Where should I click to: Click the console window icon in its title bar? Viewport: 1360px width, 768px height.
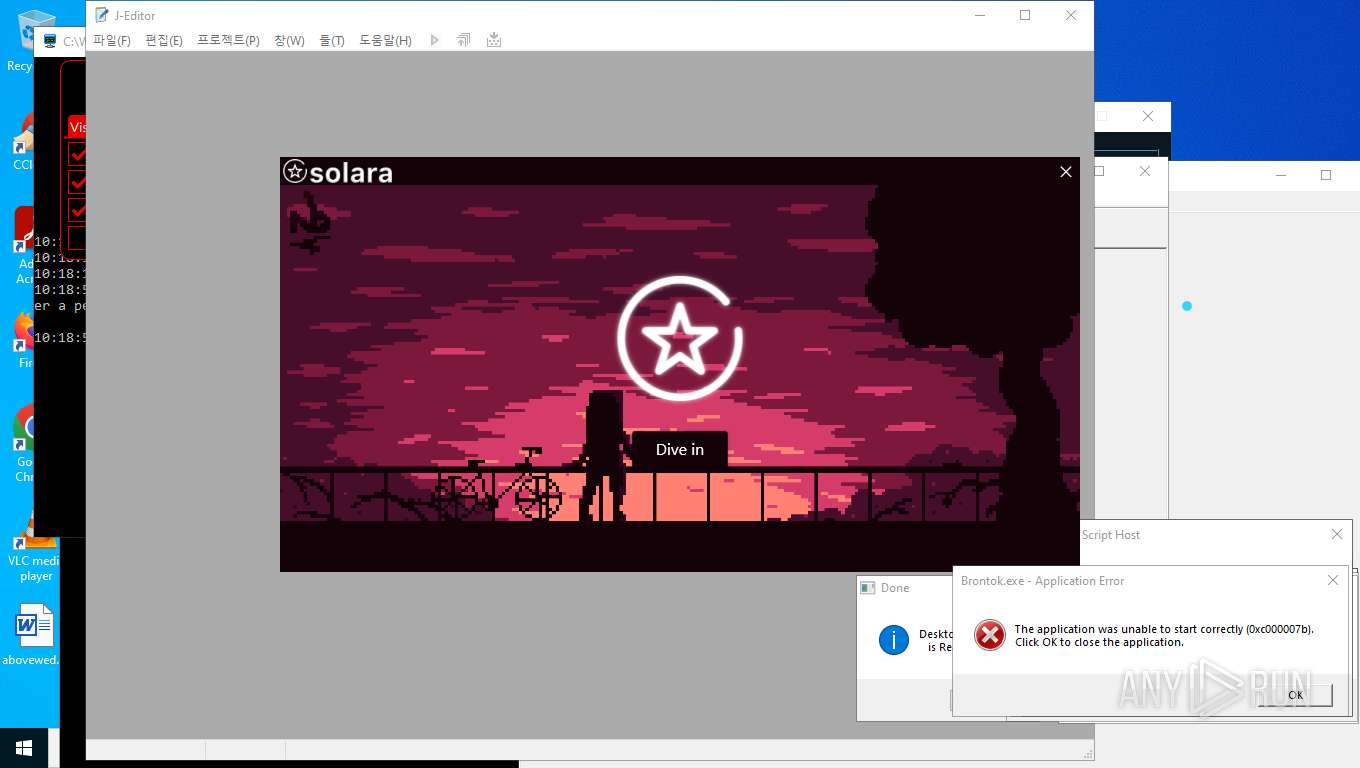point(50,41)
